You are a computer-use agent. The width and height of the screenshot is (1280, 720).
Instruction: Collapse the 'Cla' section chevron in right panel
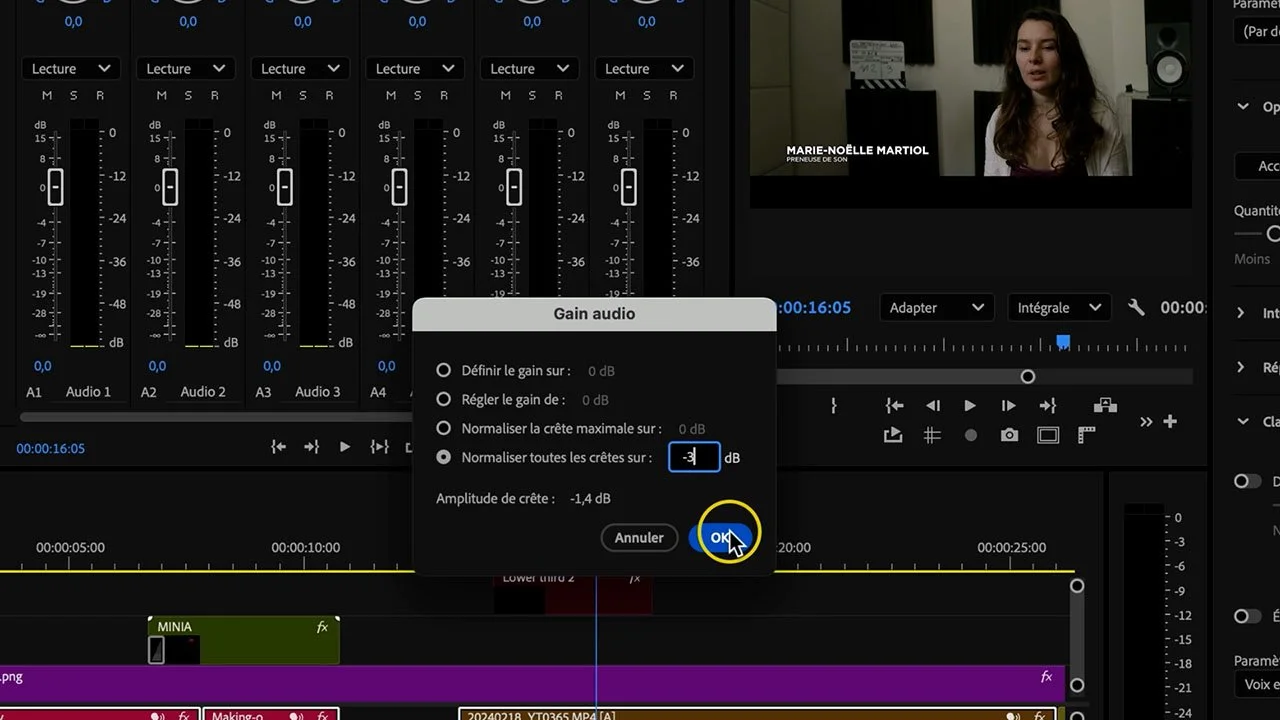[x=1242, y=421]
